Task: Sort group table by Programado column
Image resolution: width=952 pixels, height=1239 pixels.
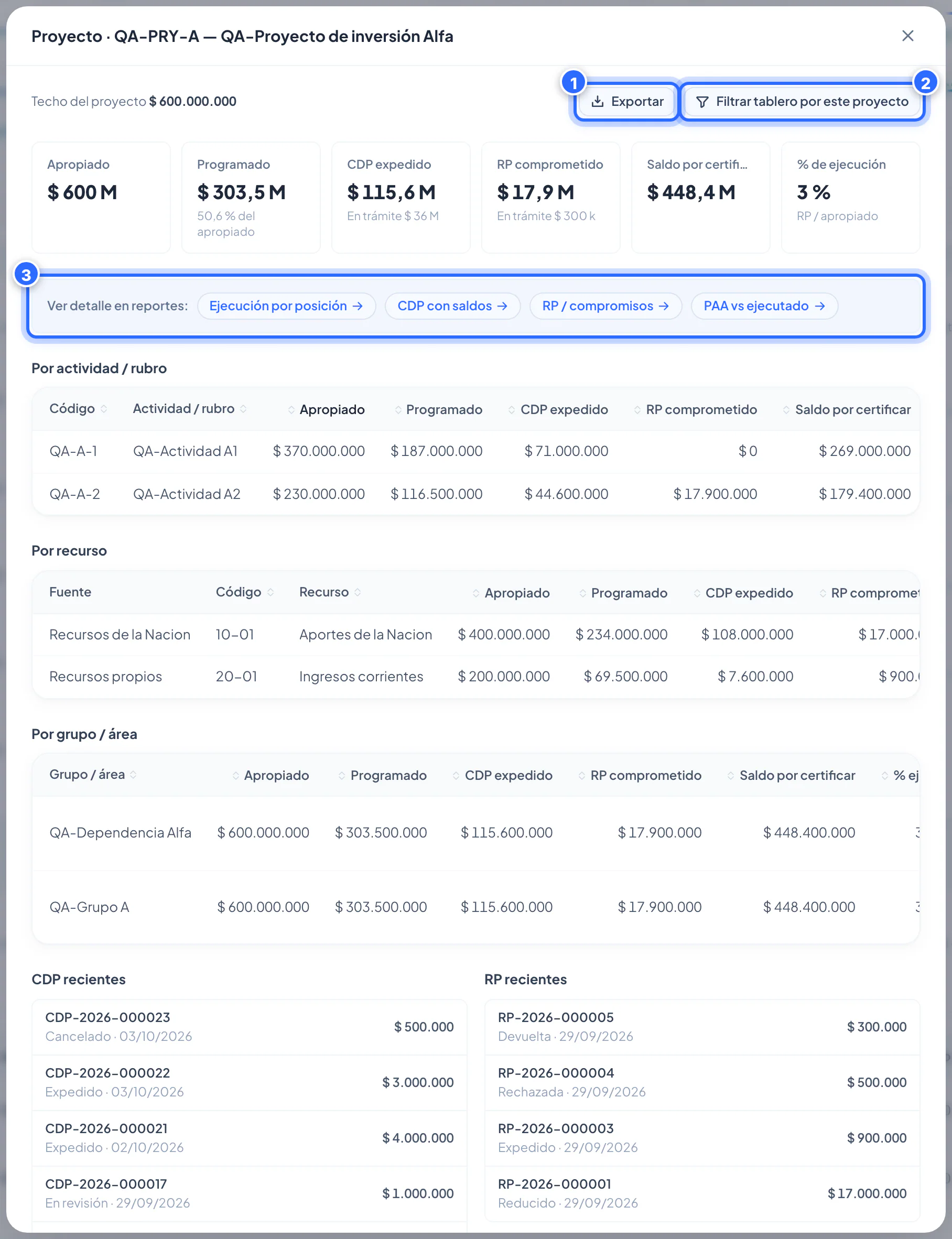Action: point(383,776)
